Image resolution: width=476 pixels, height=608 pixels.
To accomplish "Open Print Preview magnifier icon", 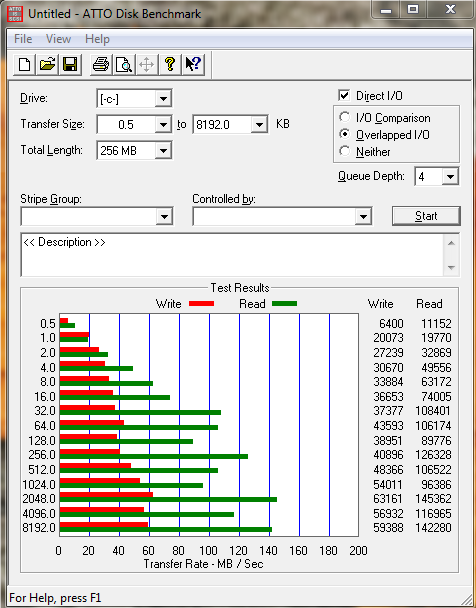I will pyautogui.click(x=124, y=64).
